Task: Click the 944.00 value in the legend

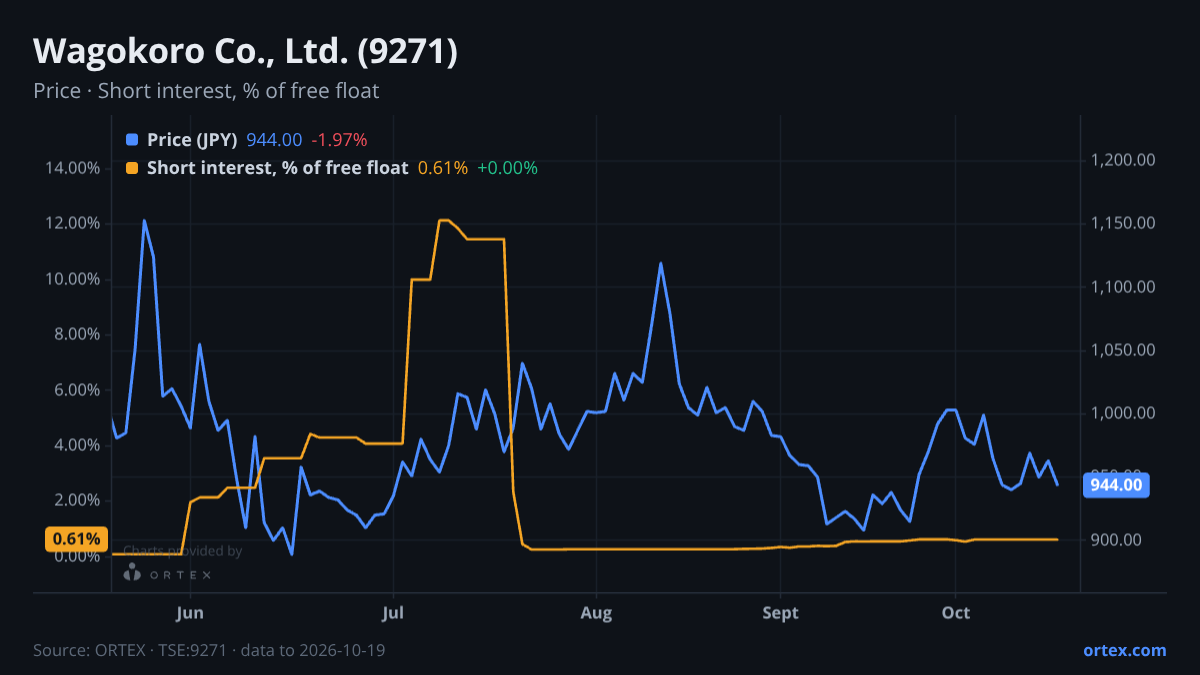Action: pyautogui.click(x=274, y=140)
